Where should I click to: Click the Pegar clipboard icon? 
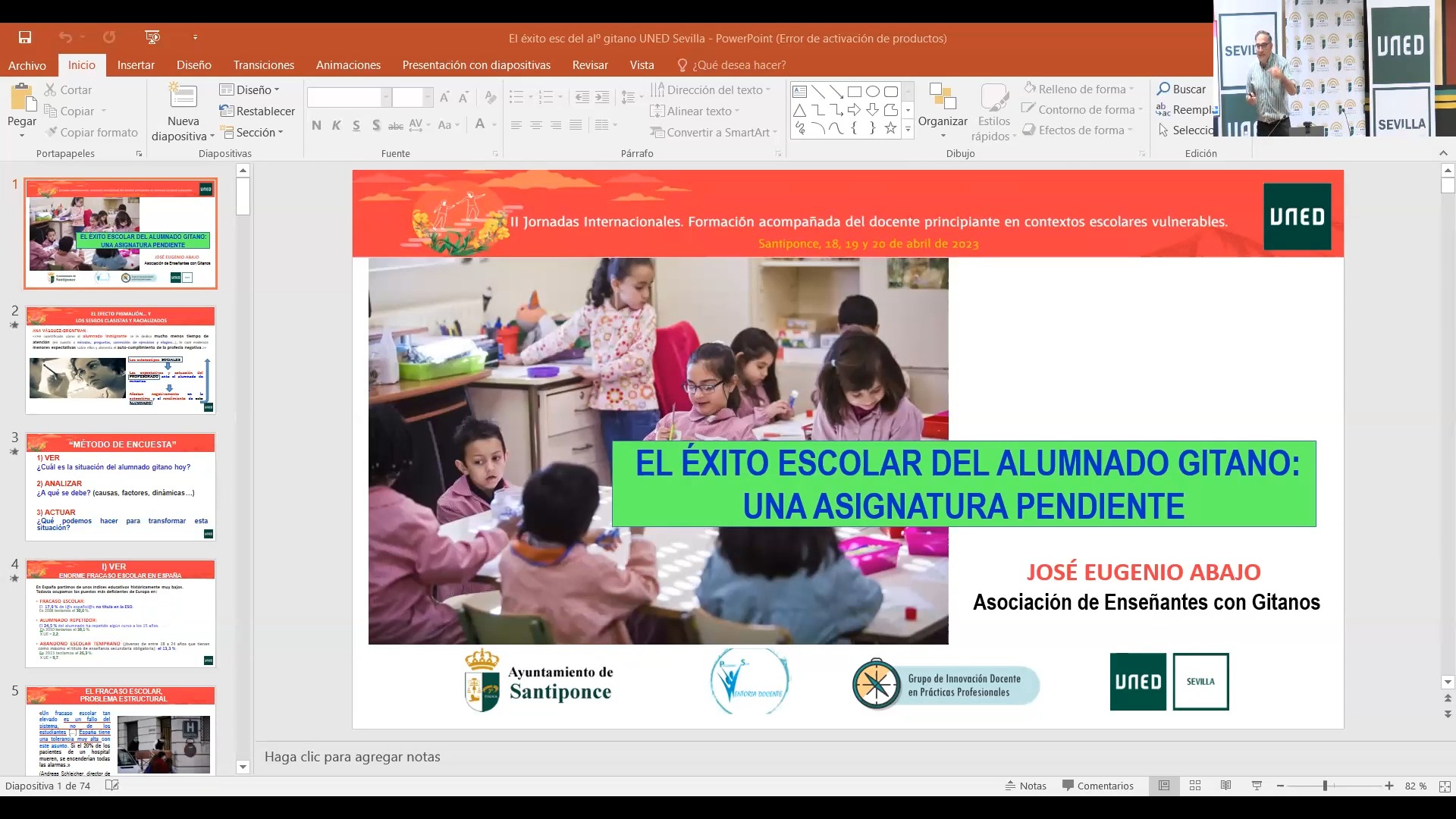tap(22, 99)
